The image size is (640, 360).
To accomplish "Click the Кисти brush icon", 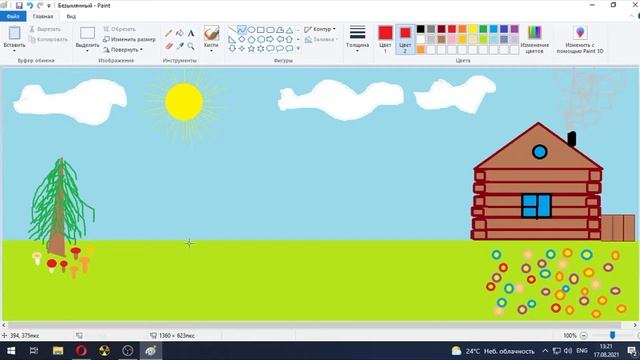I will tap(211, 33).
